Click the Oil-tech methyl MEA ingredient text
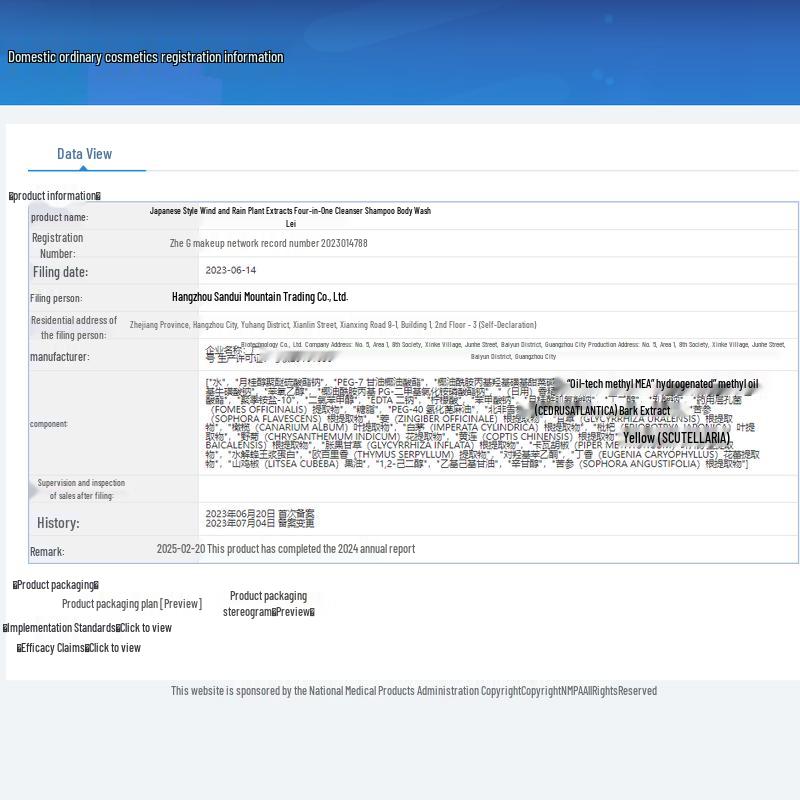 coord(664,384)
